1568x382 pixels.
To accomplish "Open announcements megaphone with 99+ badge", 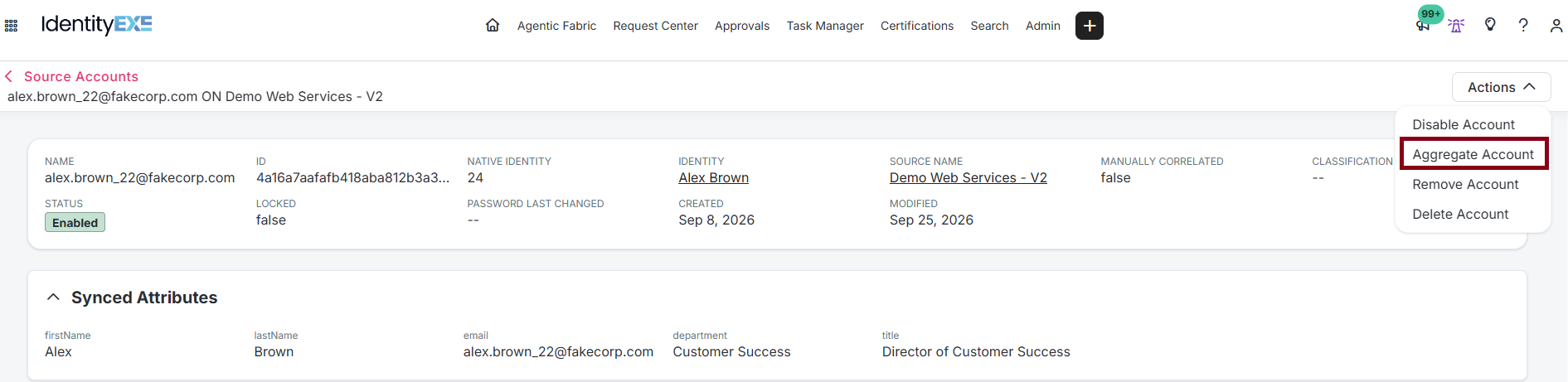I will click(x=1424, y=25).
